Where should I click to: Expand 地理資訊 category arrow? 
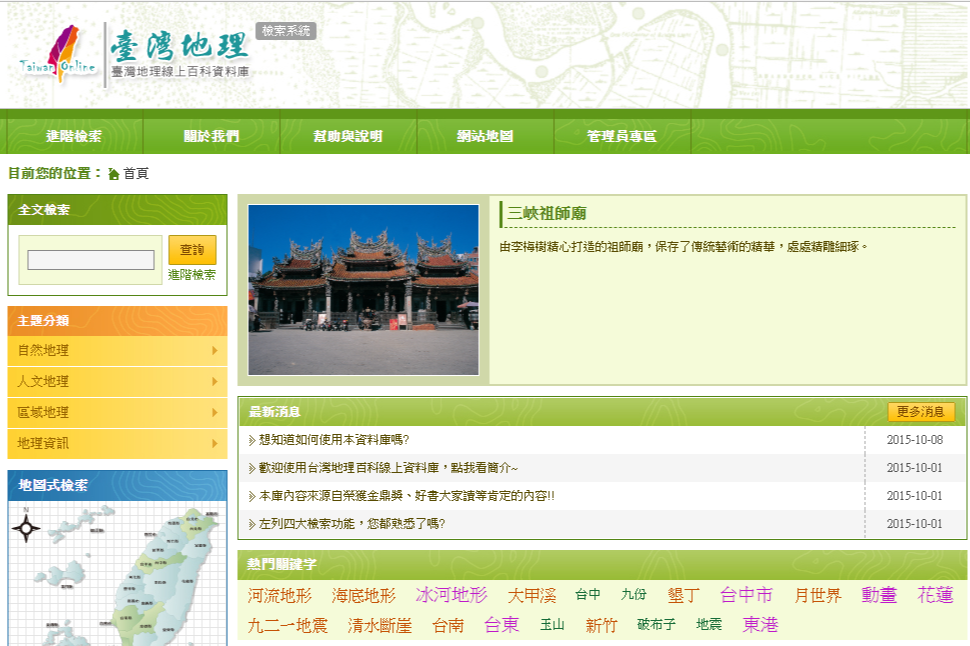[x=215, y=443]
